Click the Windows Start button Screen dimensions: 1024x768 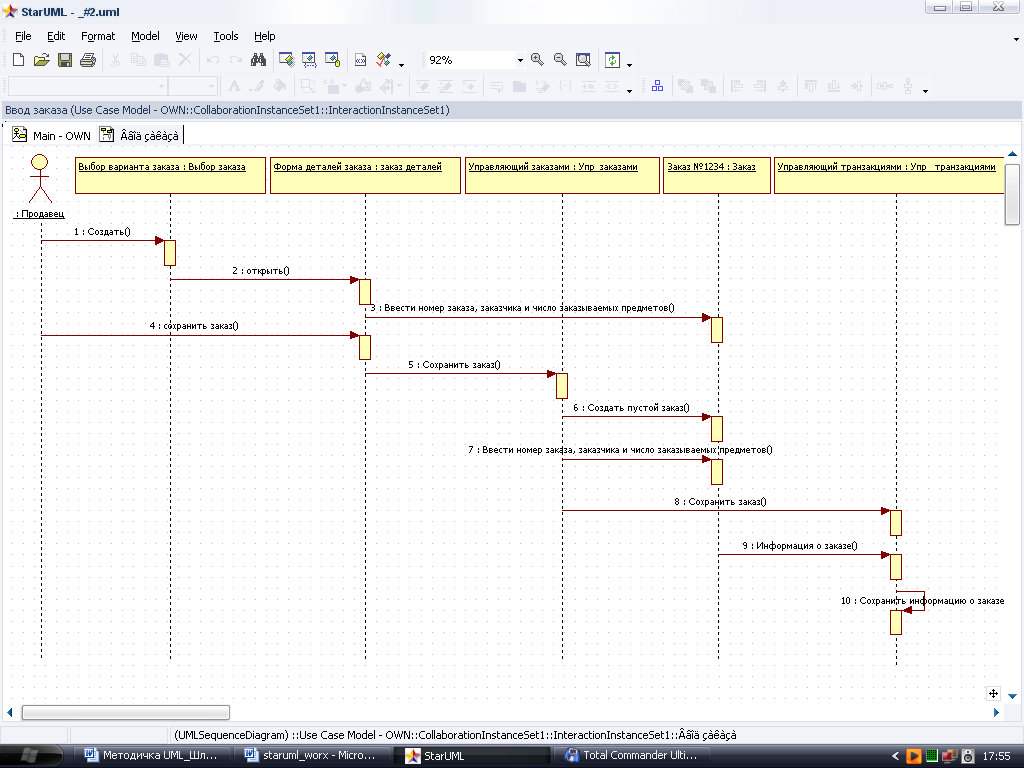[x=30, y=756]
